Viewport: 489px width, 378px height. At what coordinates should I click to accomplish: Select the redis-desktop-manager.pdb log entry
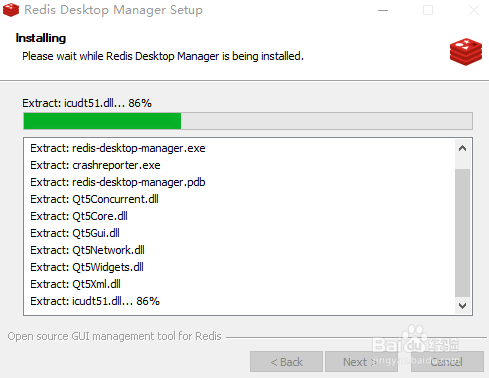[118, 182]
